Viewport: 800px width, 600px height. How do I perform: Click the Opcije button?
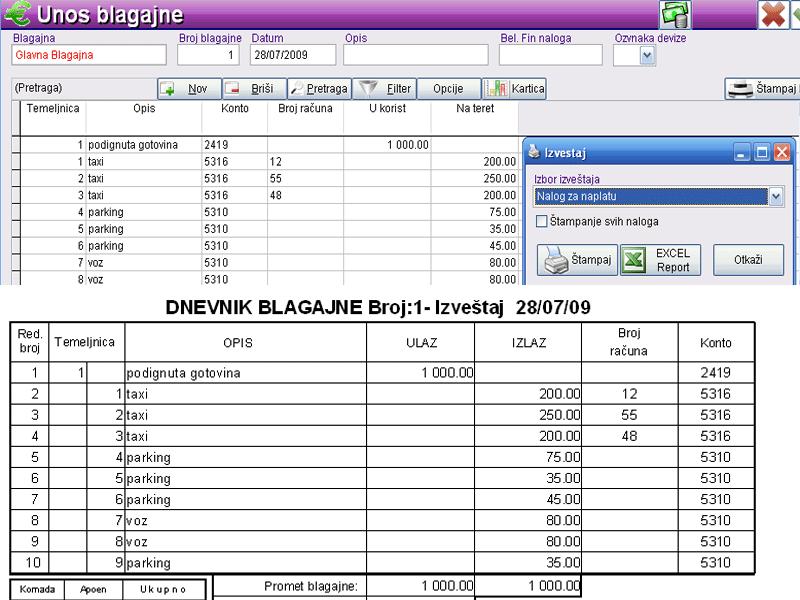click(448, 89)
